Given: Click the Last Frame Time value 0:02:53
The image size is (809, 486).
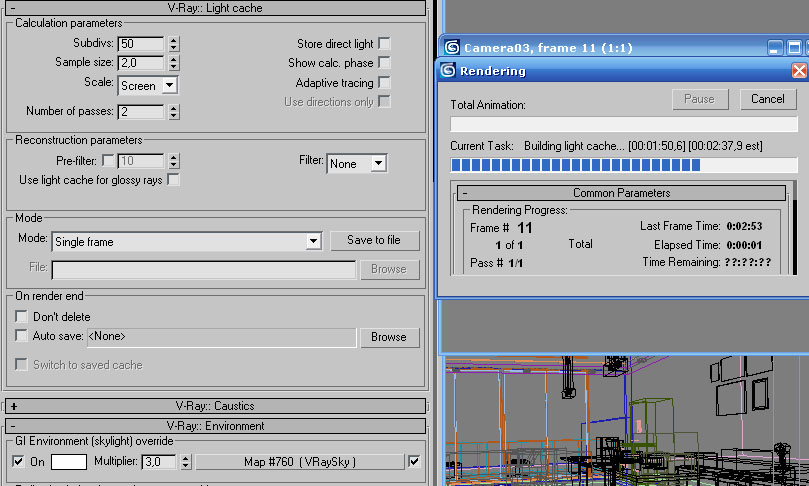Looking at the screenshot, I should 744,226.
